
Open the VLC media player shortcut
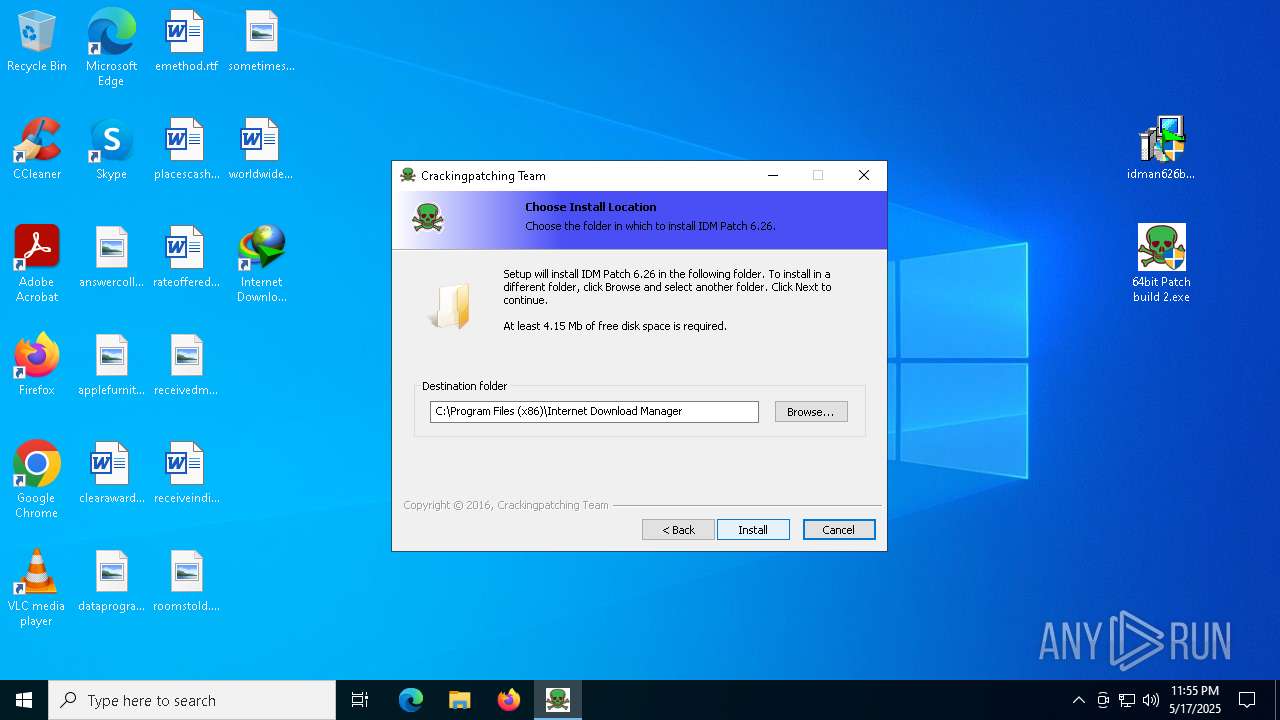pos(37,588)
